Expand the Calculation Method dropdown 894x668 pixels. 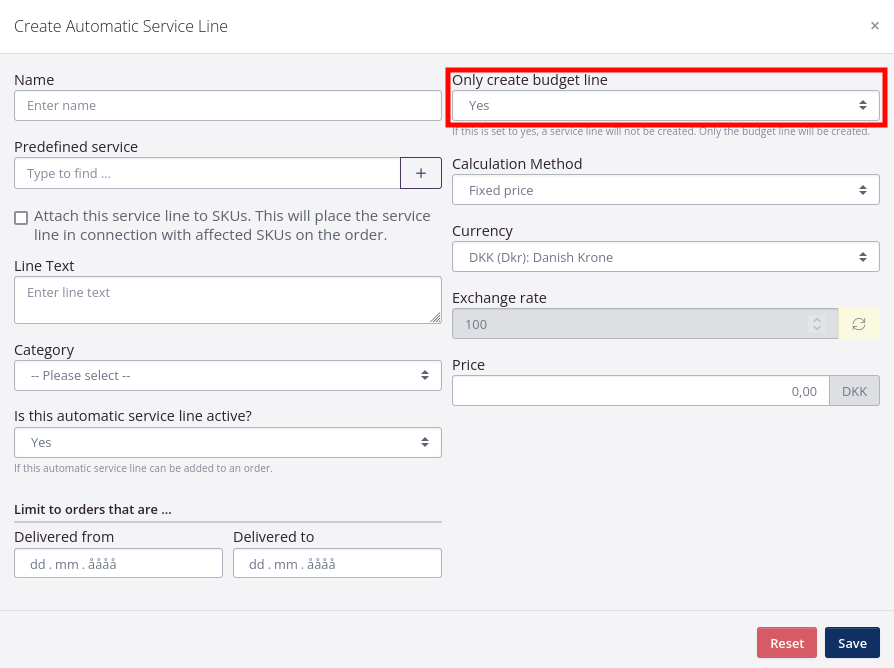(x=665, y=190)
